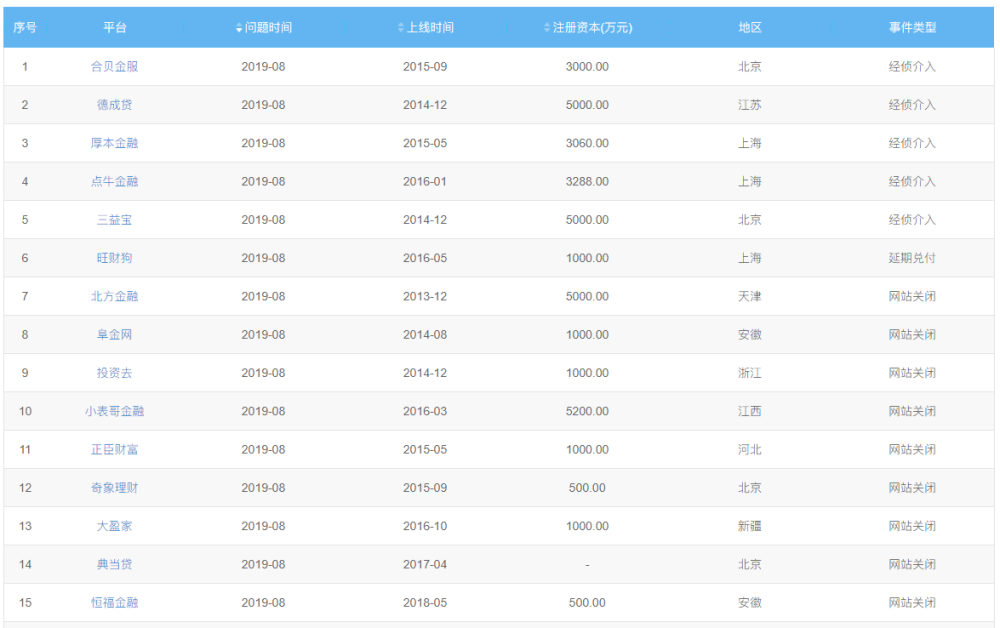
Task: Select the dash capital cell in 典当贷 row
Action: click(x=587, y=565)
